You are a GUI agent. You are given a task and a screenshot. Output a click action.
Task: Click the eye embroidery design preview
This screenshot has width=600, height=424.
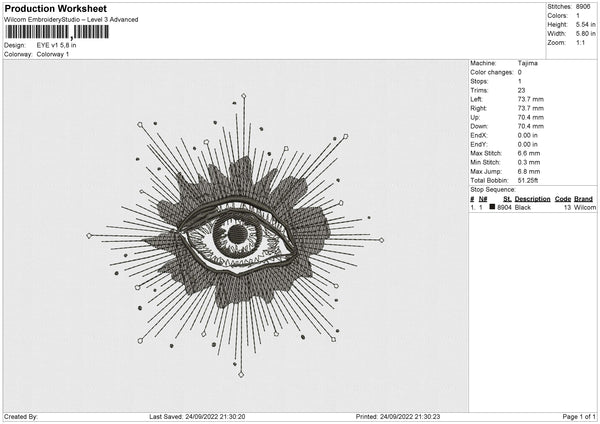236,235
